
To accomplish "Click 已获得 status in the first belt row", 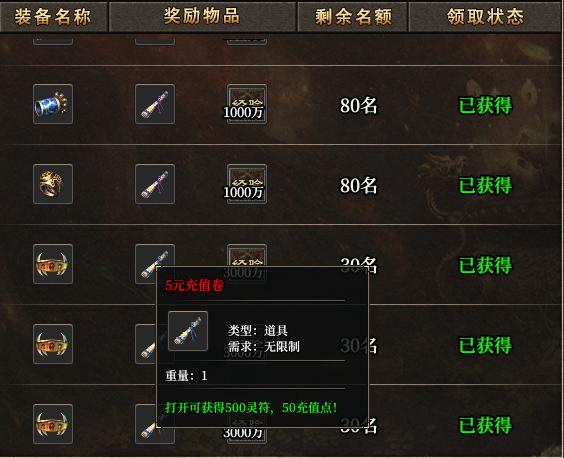I will click(x=485, y=265).
